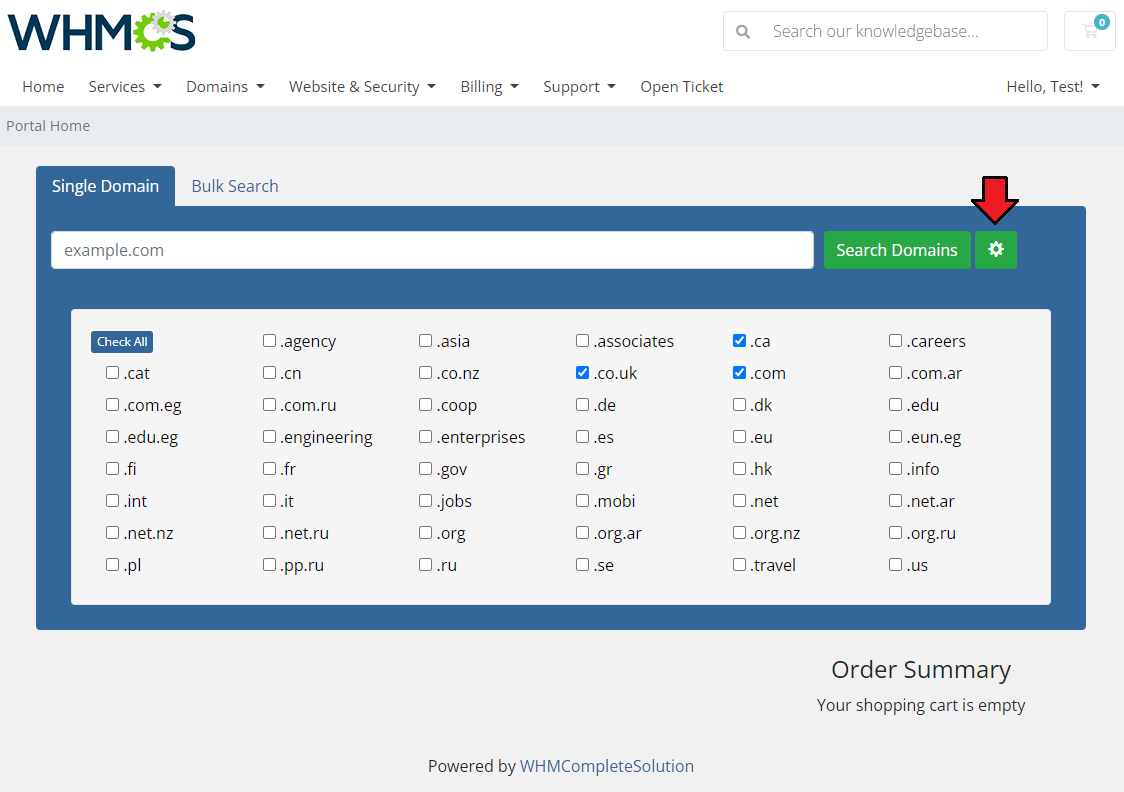Enable the .fi checkbox
1124x792 pixels.
[x=112, y=469]
